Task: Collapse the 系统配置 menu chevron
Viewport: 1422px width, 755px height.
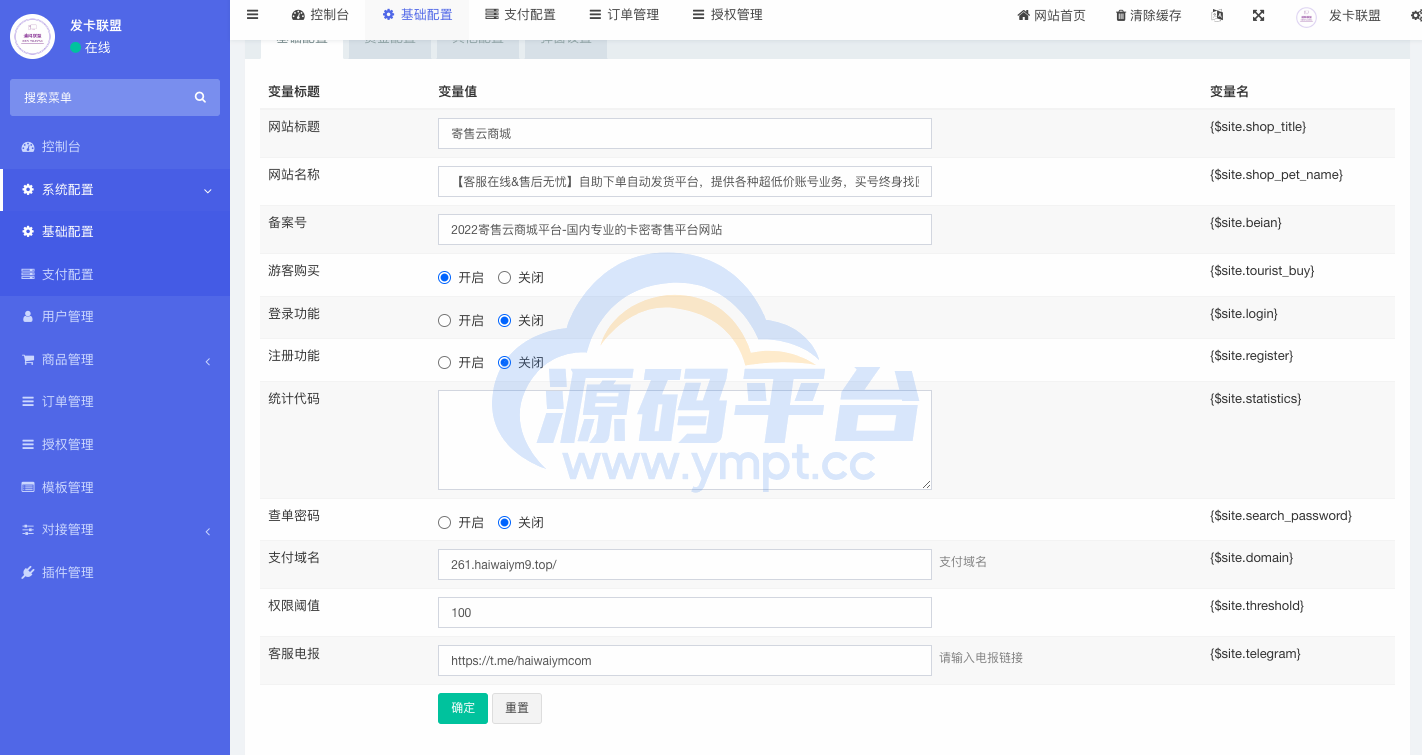Action: pyautogui.click(x=207, y=190)
